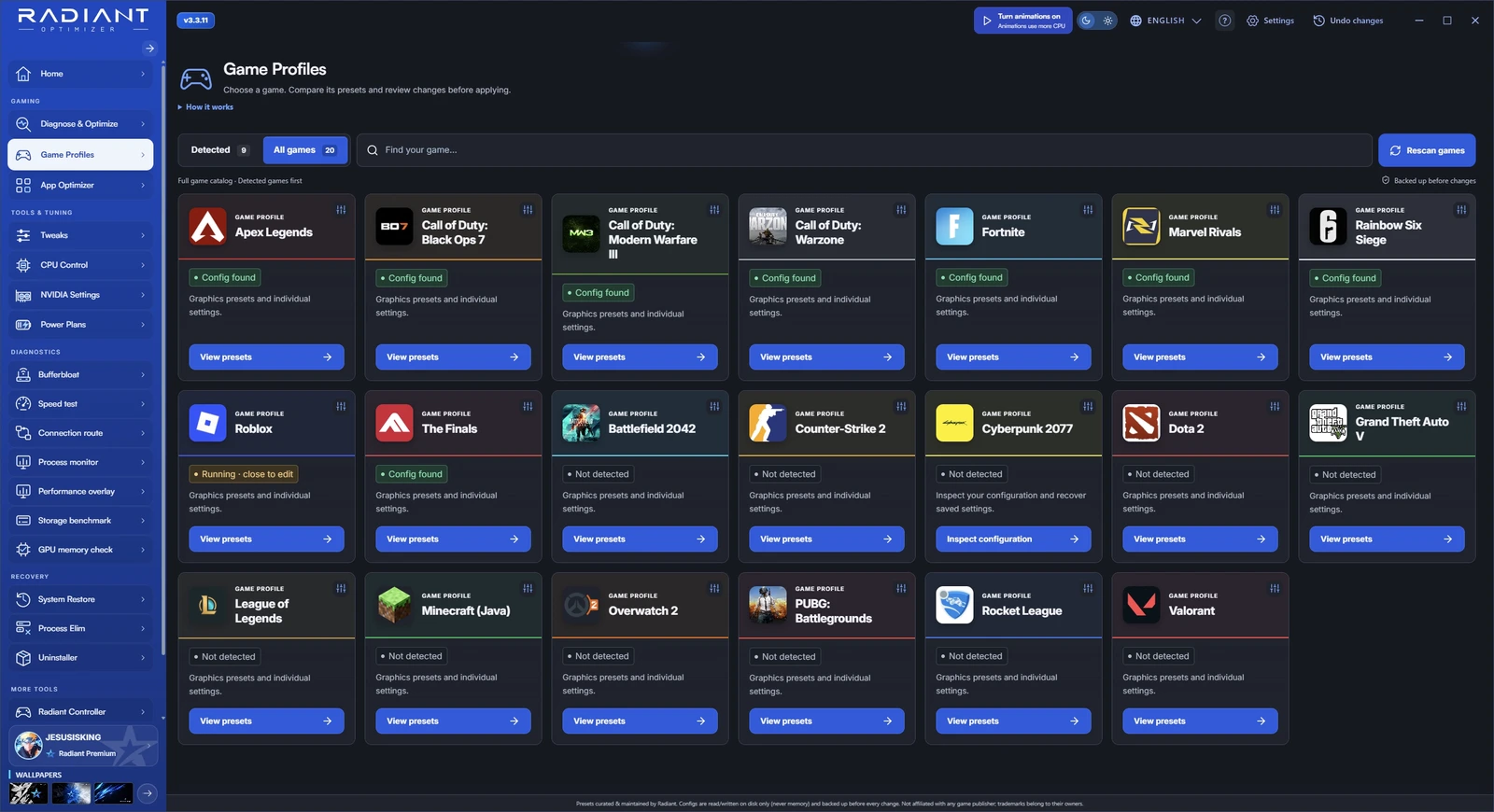Click the Speed test gauge icon

click(x=23, y=404)
